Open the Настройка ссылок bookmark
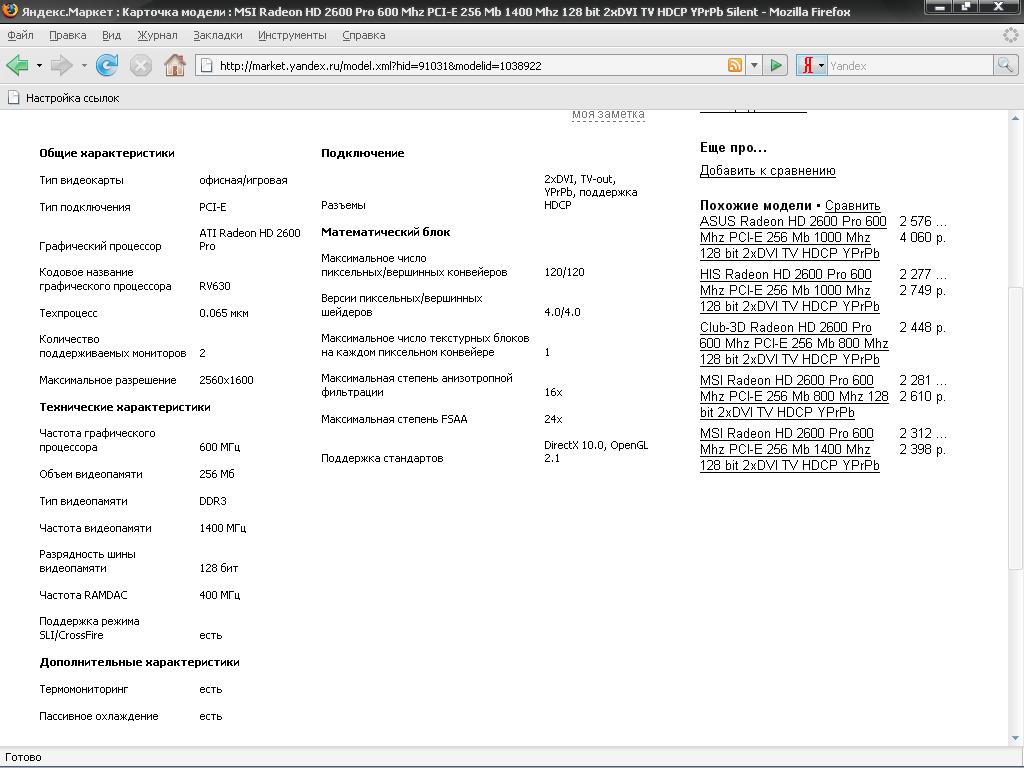Viewport: 1024px width, 768px height. click(63, 98)
